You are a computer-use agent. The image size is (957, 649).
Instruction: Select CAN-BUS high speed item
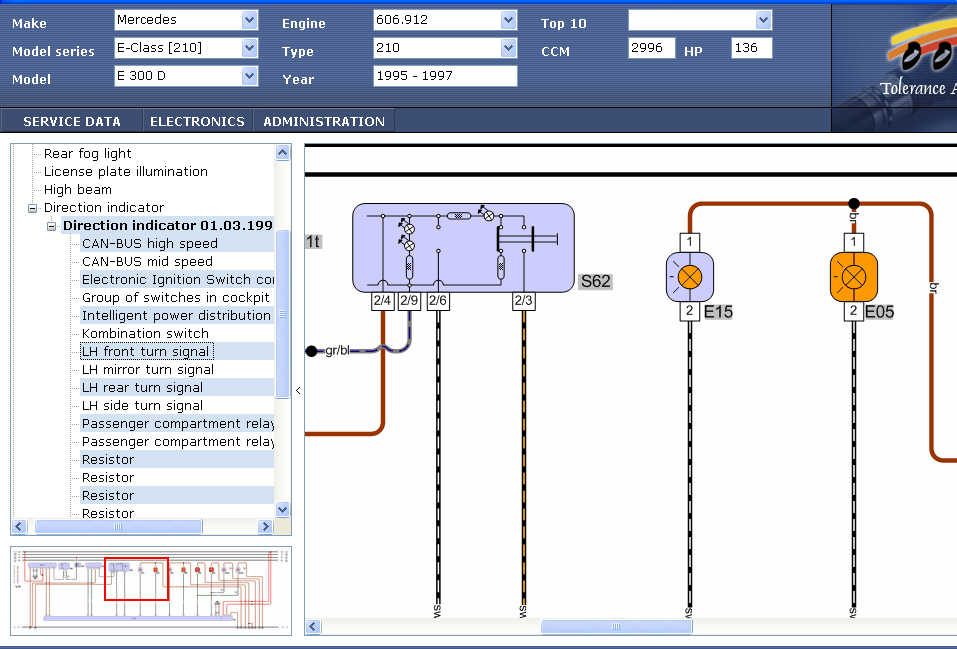pyautogui.click(x=150, y=244)
